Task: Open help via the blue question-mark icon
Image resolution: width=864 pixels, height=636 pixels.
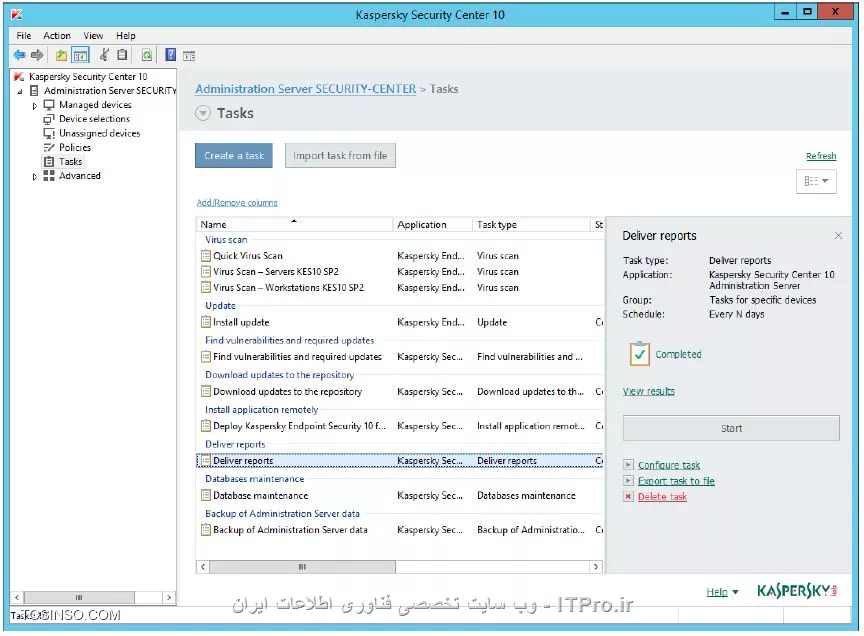Action: (171, 55)
